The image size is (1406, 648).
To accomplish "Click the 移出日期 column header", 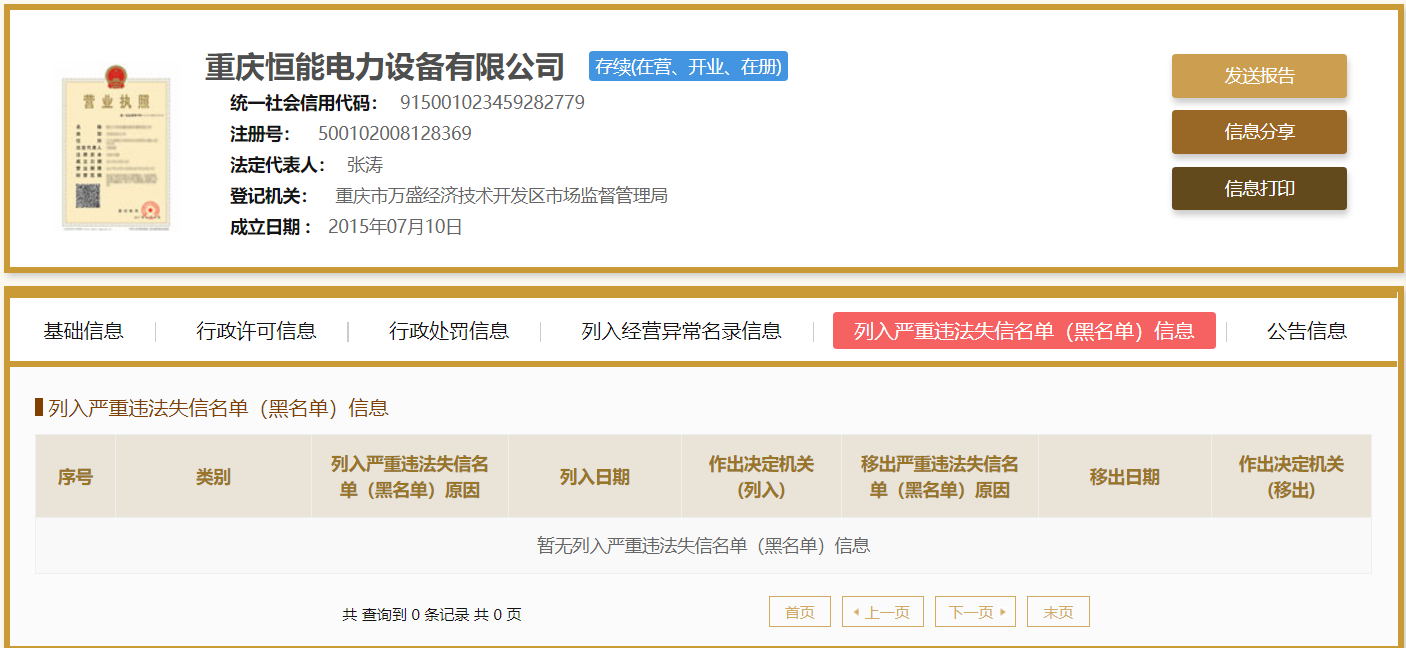I will (1125, 477).
